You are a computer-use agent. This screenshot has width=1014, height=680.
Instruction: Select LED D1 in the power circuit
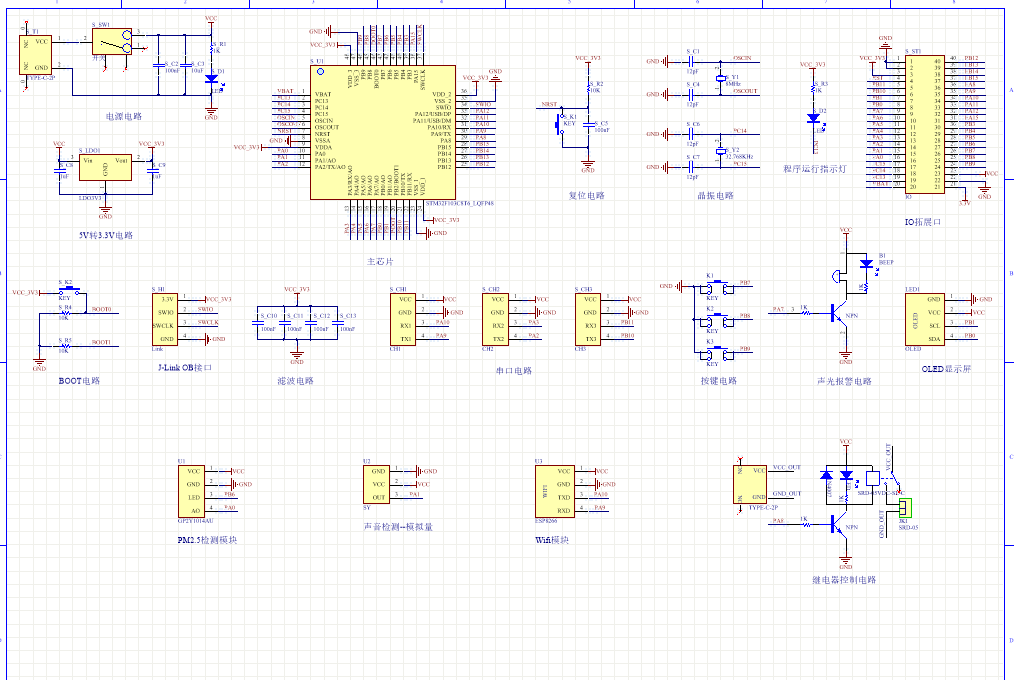point(211,78)
